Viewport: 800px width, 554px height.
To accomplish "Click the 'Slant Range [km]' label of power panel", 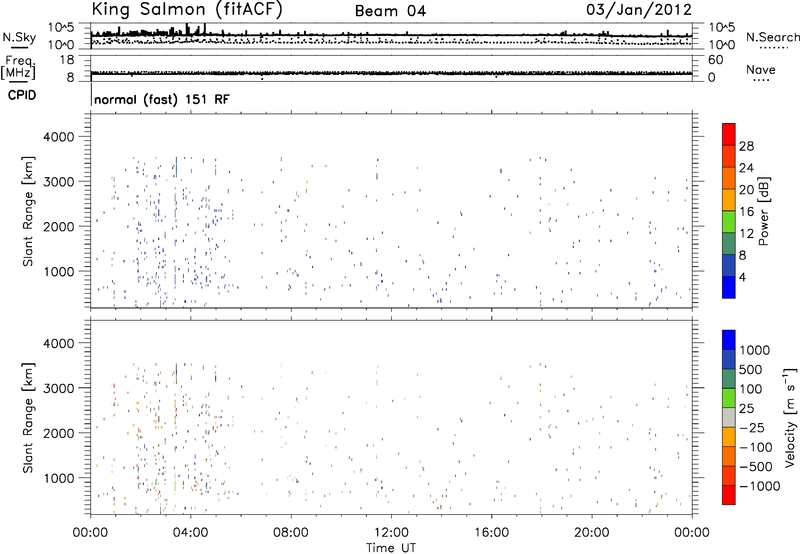I will tap(28, 211).
